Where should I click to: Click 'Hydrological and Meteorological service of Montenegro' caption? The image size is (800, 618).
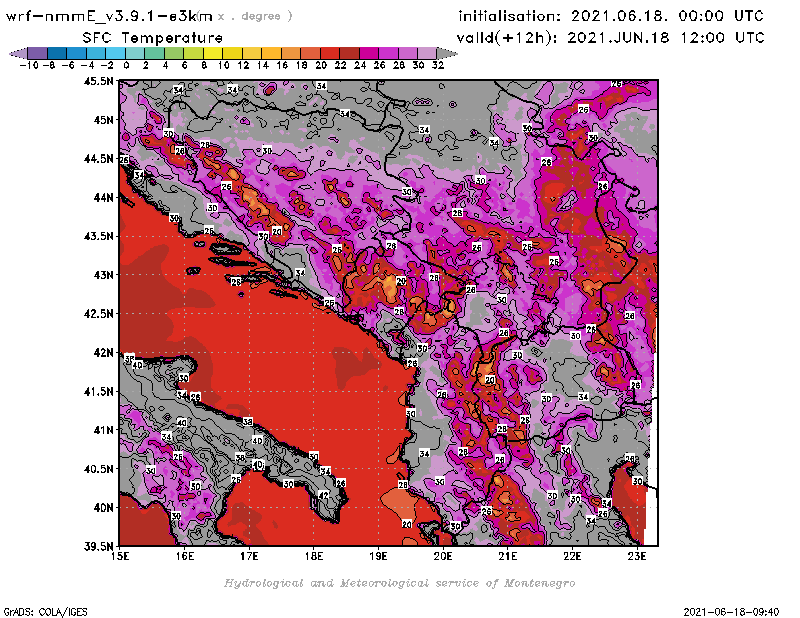click(399, 583)
